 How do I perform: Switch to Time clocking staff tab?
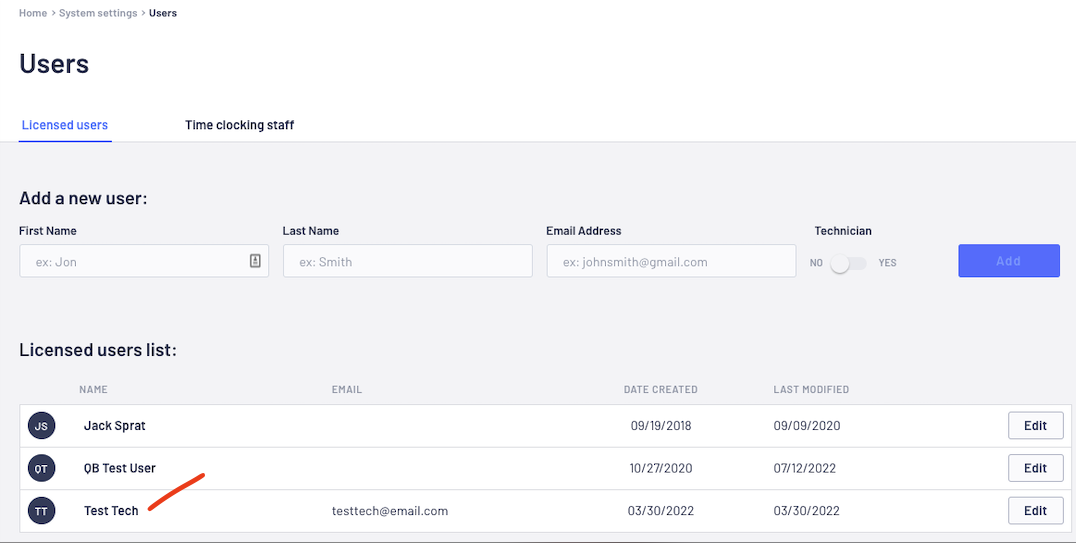tap(239, 125)
